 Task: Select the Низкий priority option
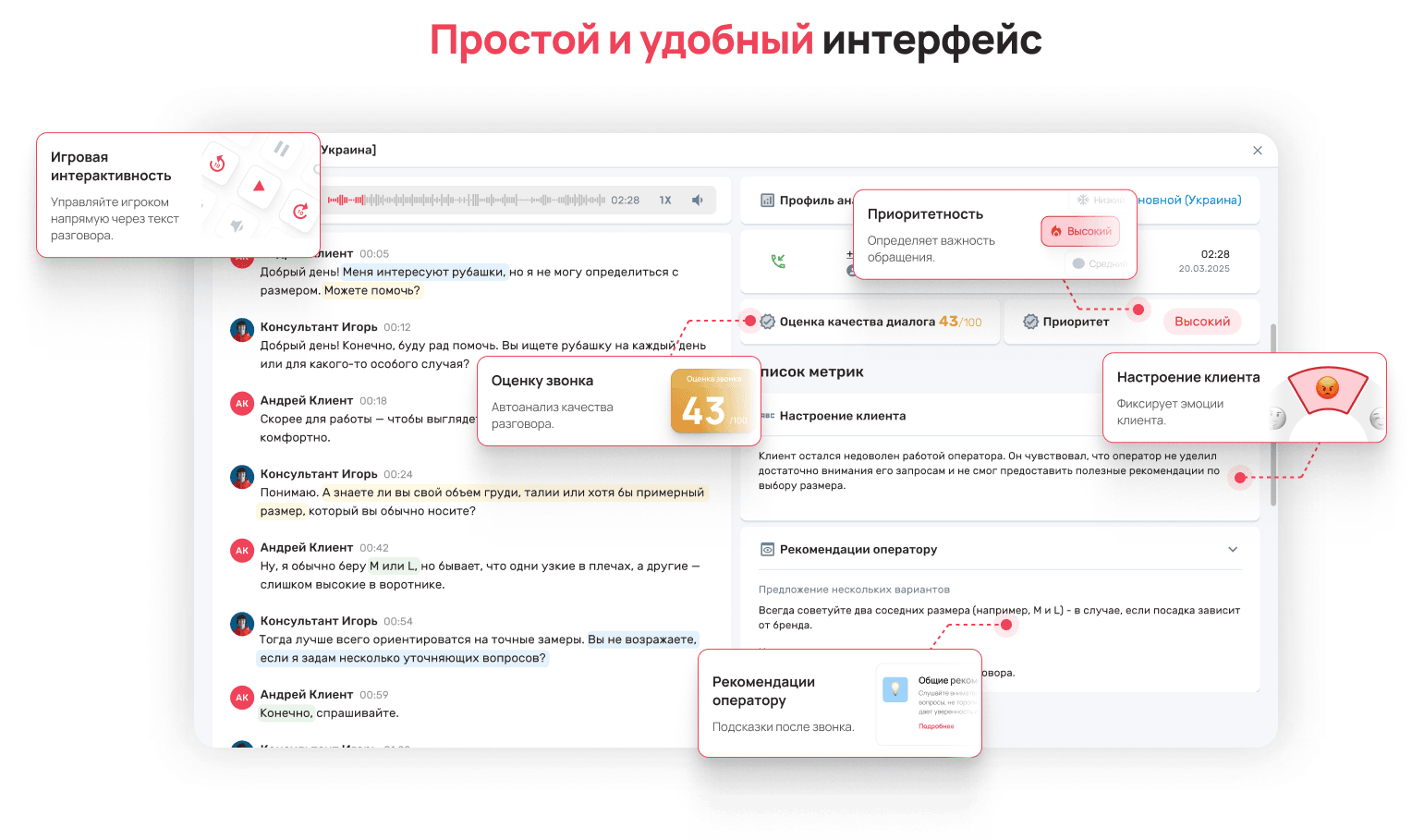pos(1100,200)
